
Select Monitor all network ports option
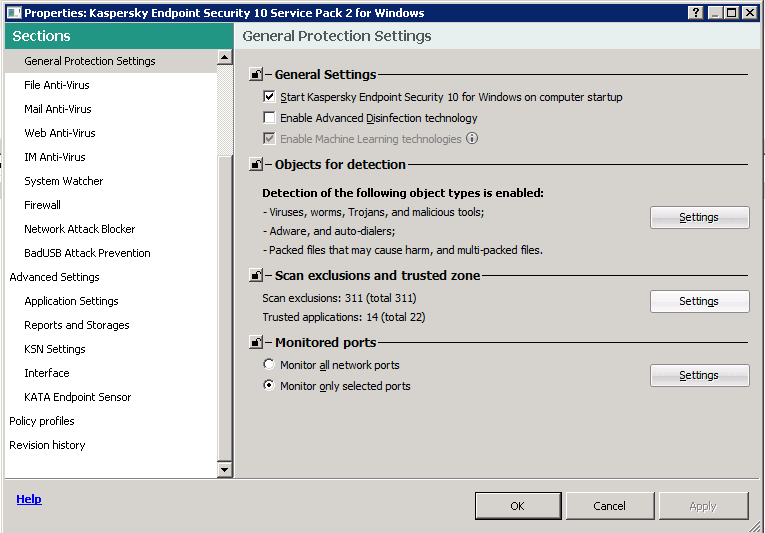(x=269, y=365)
